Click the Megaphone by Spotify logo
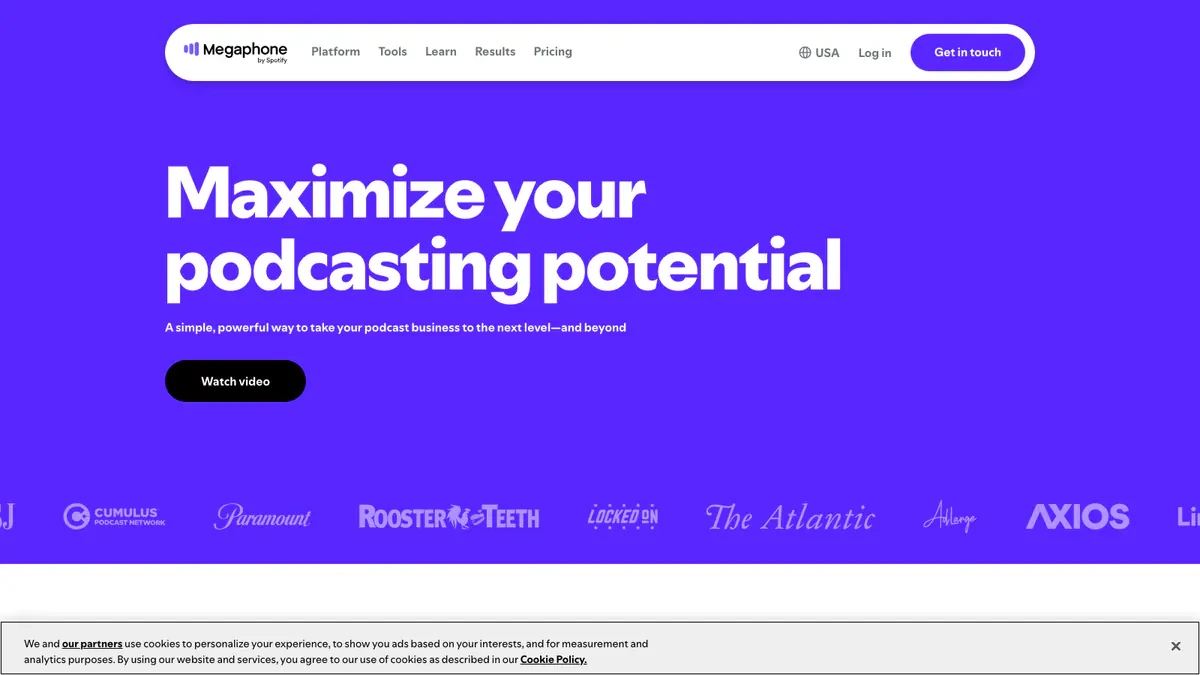Screen dimensions: 1200x675 coord(235,51)
